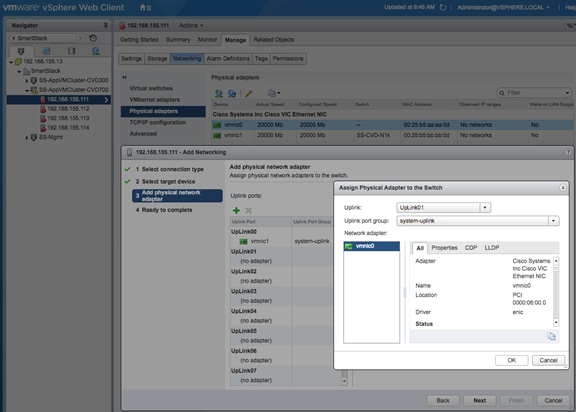Select vmnic0 in the Network adapter list
This screenshot has height=412, width=576.
(371, 246)
